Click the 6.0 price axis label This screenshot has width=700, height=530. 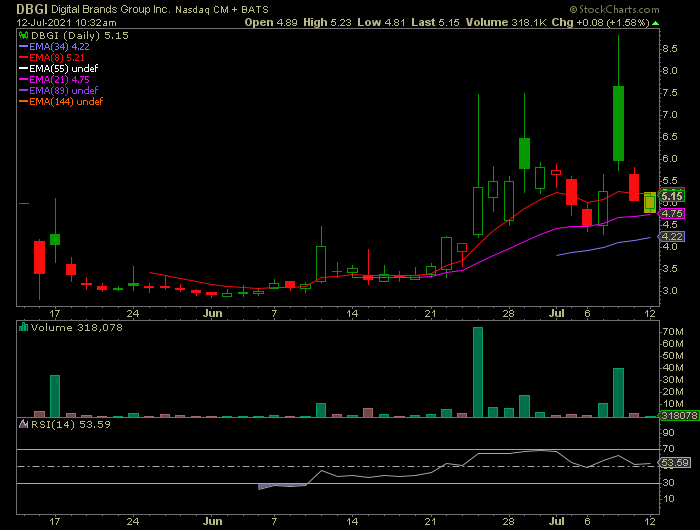click(669, 159)
